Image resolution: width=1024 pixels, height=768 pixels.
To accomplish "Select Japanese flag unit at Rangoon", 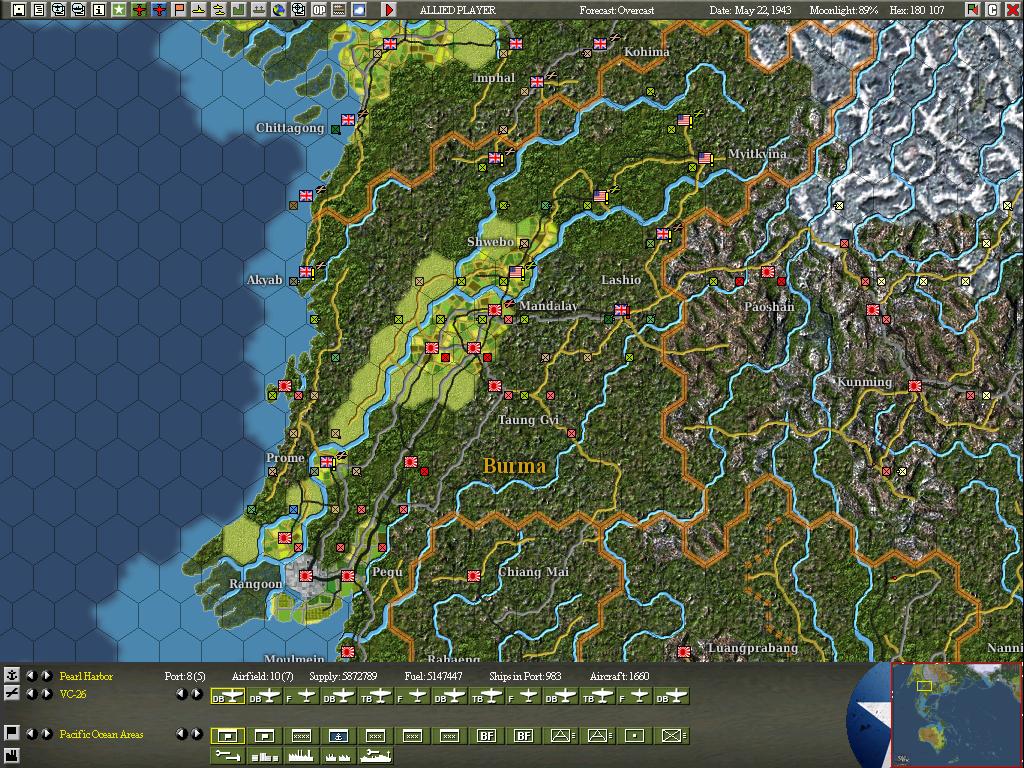I will pos(305,575).
